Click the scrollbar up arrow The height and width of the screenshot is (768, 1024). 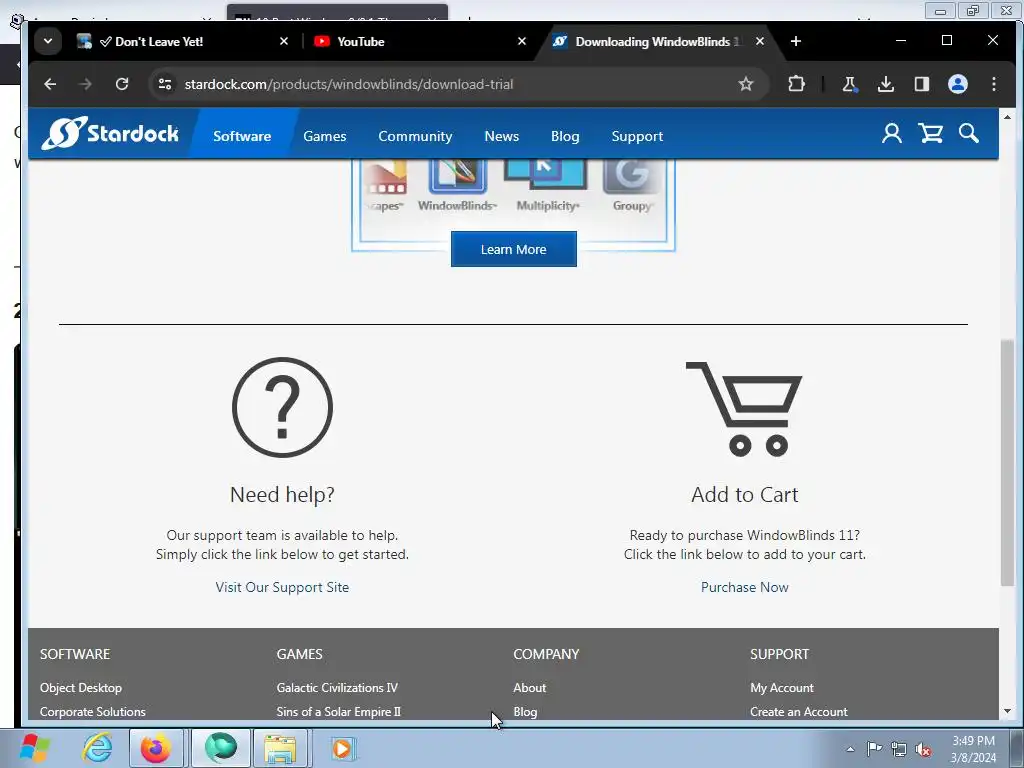coord(1007,117)
